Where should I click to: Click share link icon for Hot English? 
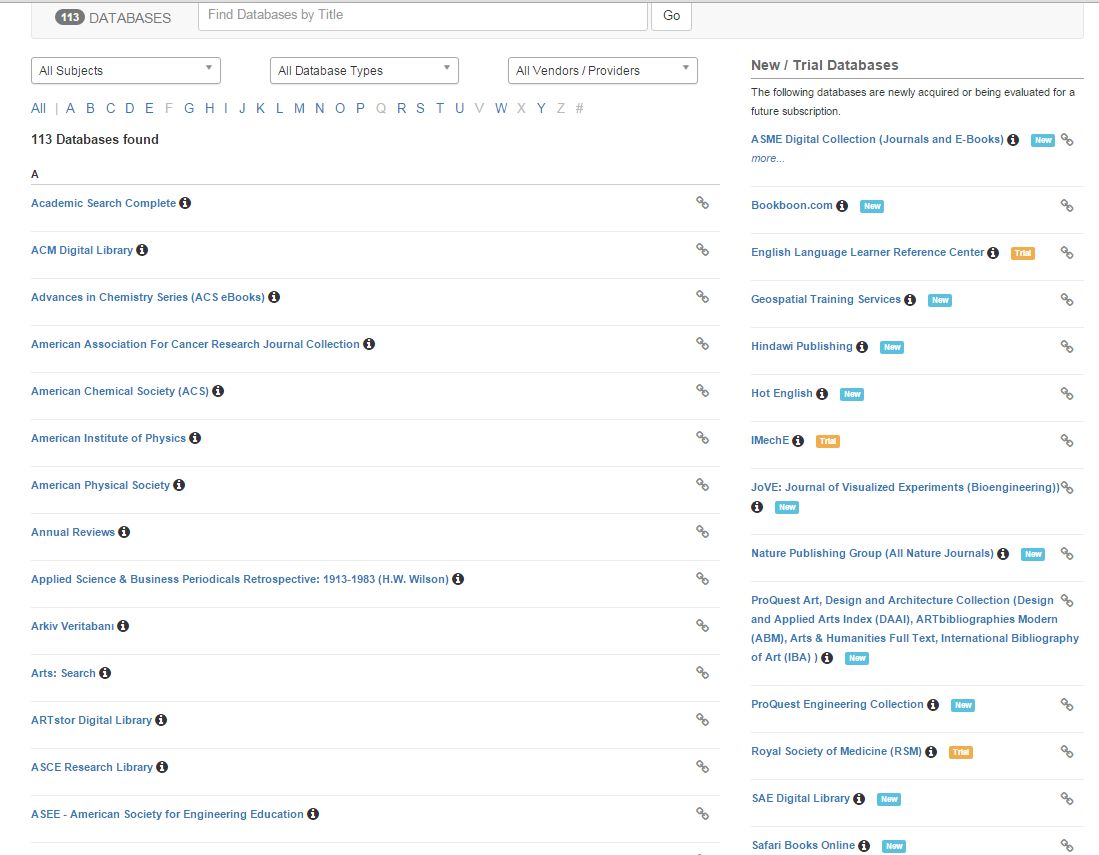tap(1067, 393)
